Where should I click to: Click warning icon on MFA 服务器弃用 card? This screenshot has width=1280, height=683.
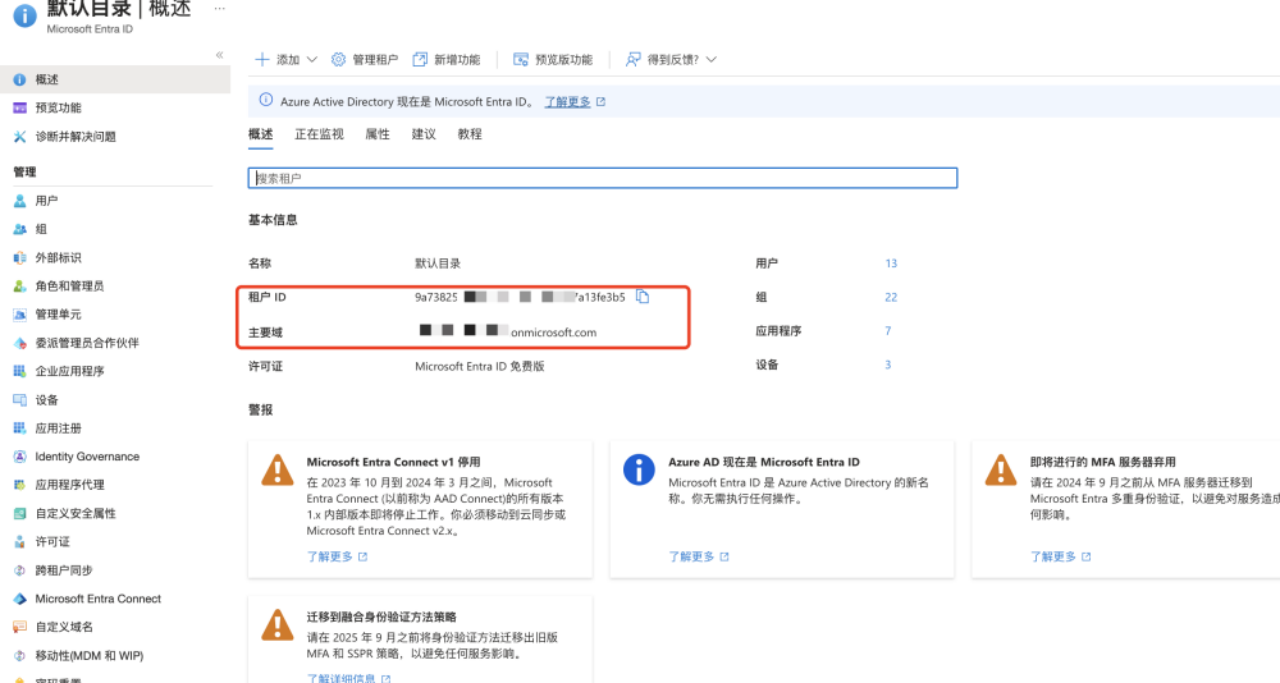click(x=1001, y=469)
